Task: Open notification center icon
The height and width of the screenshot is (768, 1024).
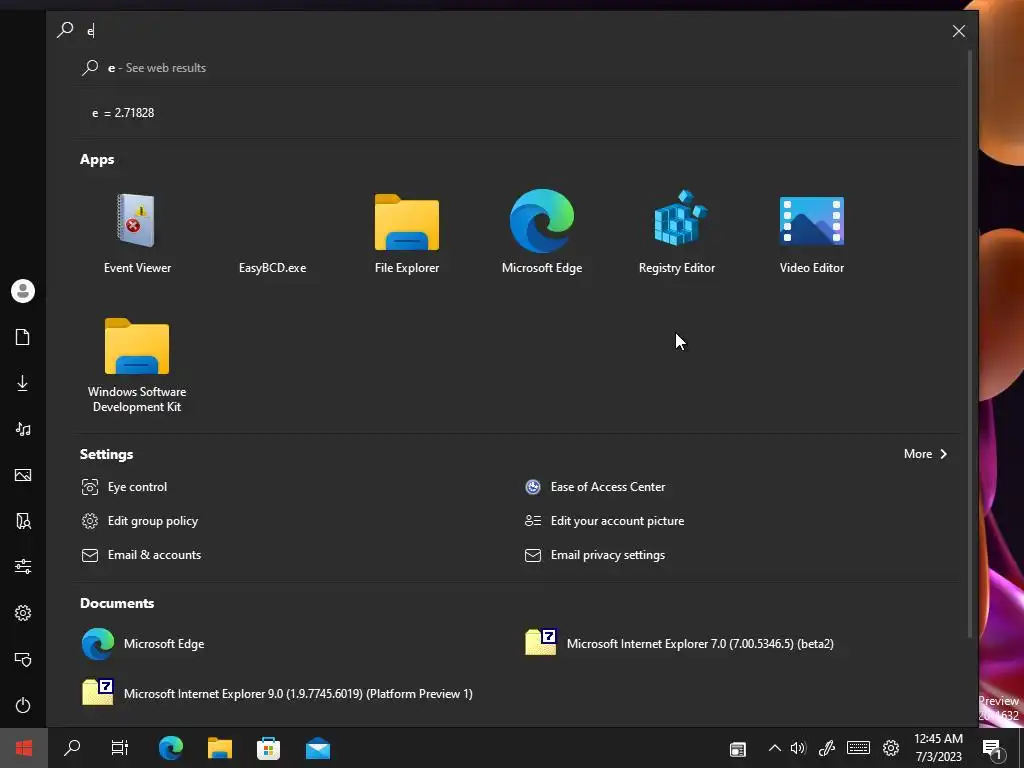Action: [993, 749]
